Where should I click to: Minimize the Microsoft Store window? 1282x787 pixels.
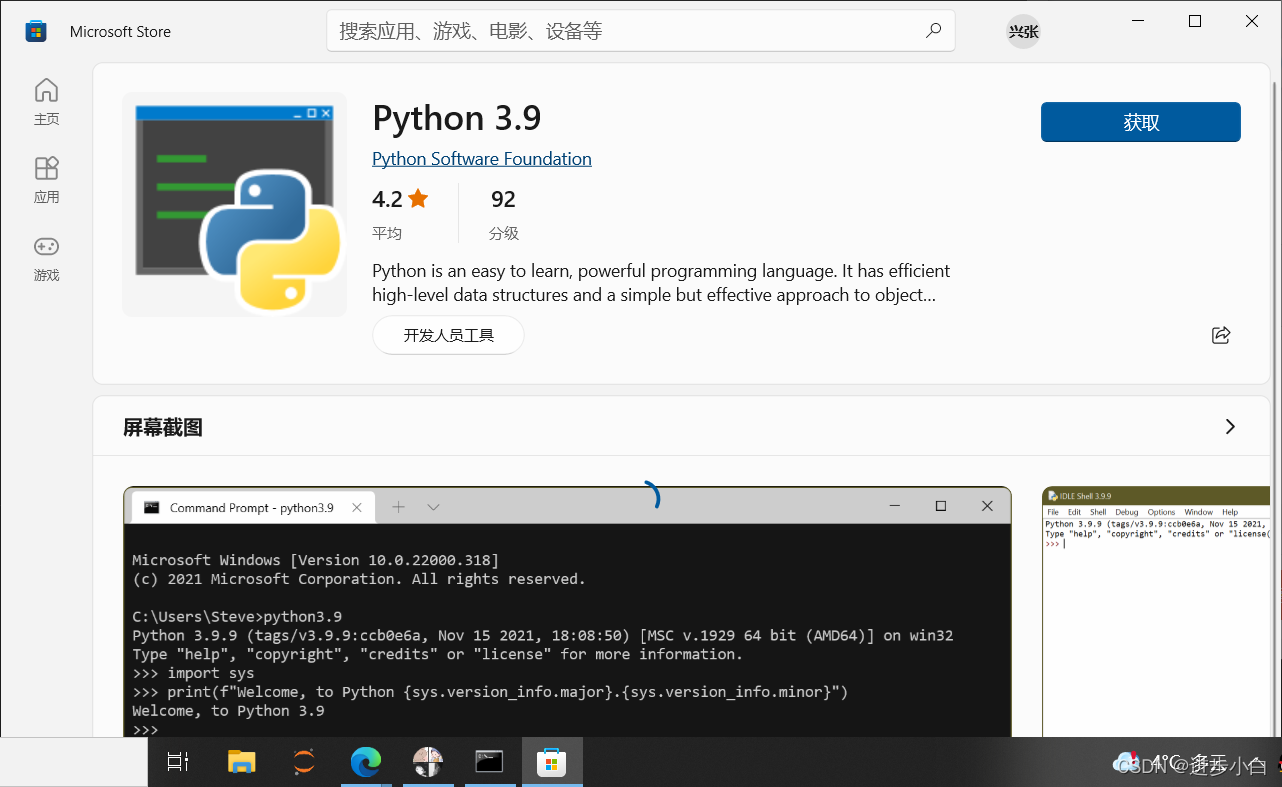pos(1138,21)
